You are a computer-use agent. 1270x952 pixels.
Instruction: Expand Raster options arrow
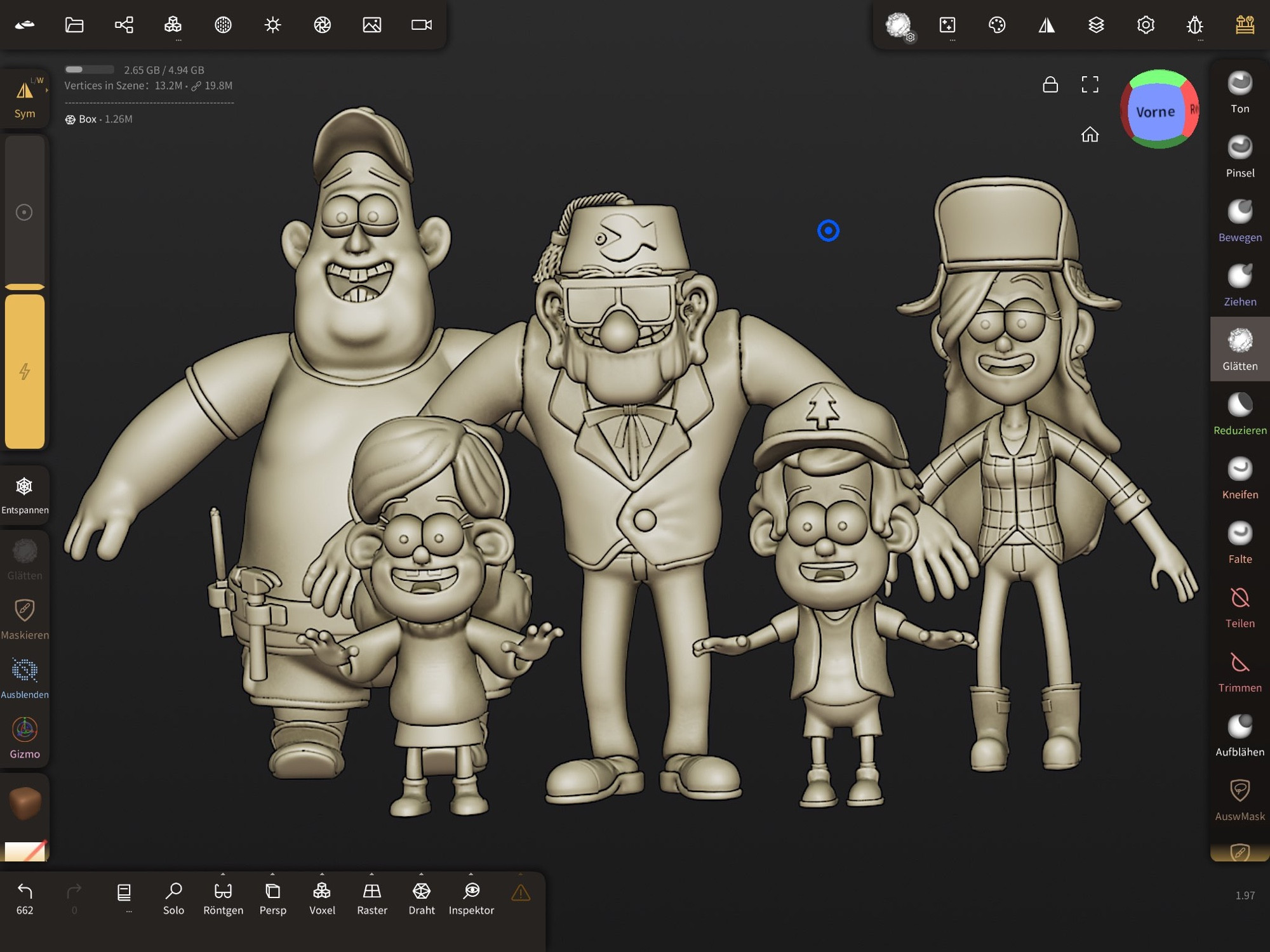coord(371,874)
